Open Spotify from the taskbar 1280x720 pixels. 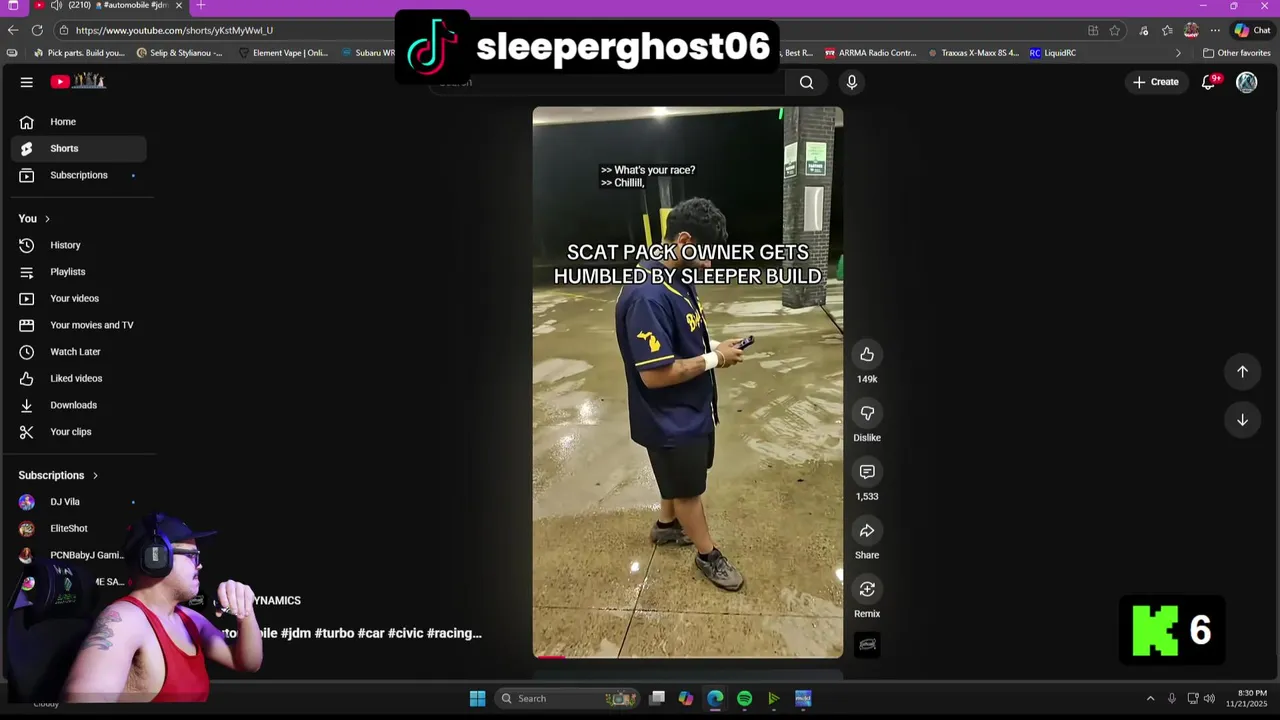click(x=745, y=698)
